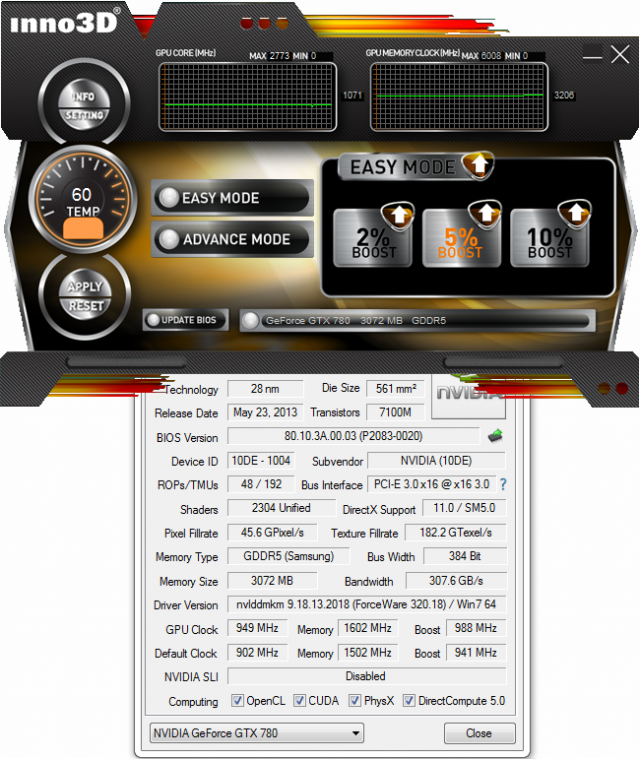
Task: Click the Shaders value 2304 Unified
Action: 281,508
